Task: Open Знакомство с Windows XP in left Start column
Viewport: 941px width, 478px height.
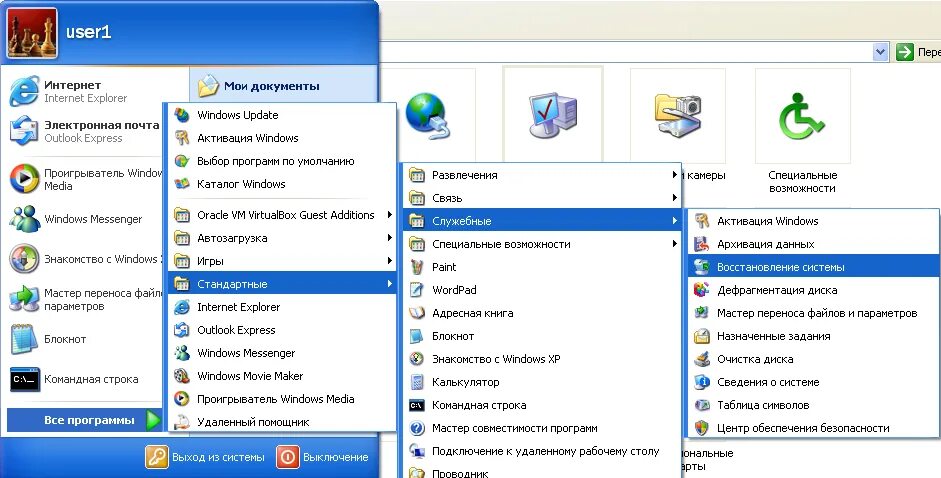Action: [87, 259]
